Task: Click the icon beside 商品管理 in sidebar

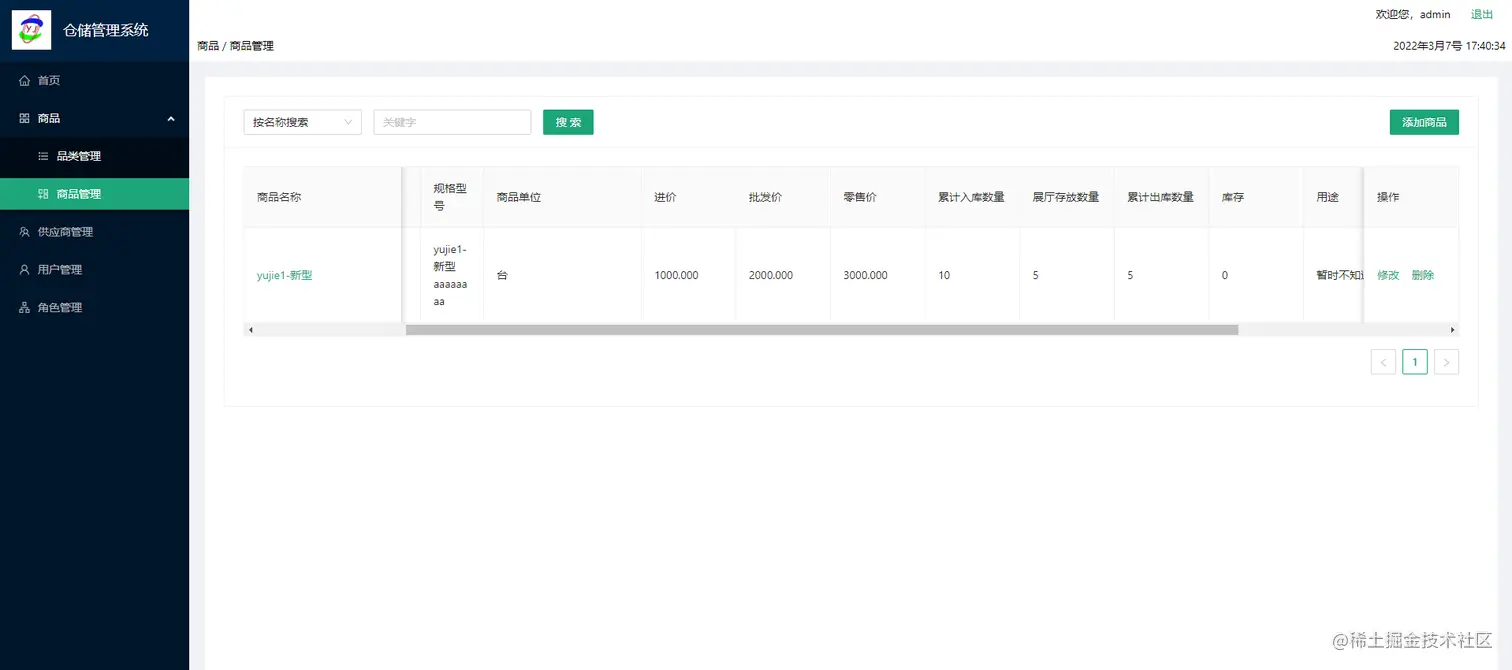Action: (x=43, y=194)
